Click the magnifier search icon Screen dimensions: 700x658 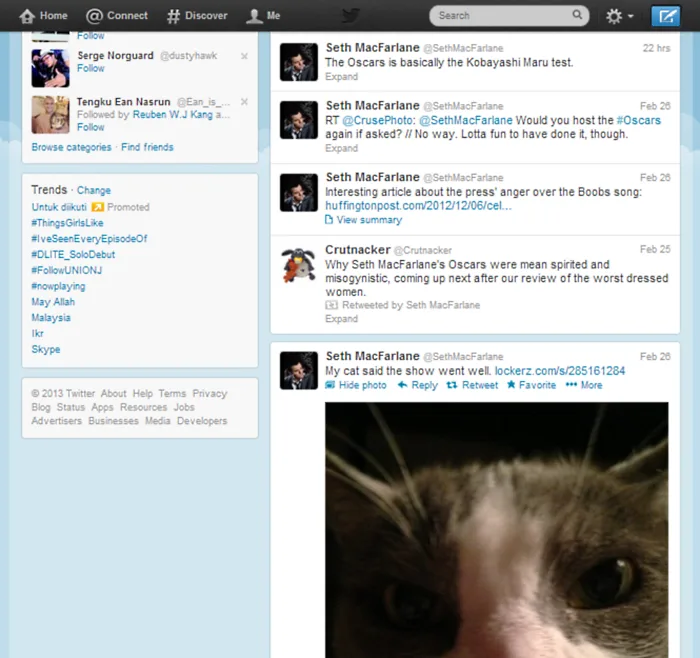click(x=577, y=15)
